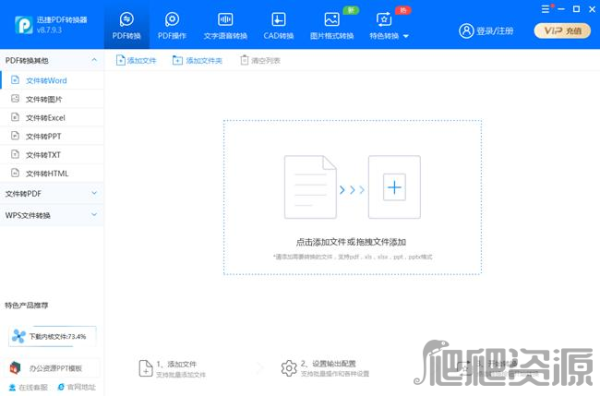600x396 pixels.
Task: Open the 特色转换 dropdown menu
Action: [x=389, y=25]
